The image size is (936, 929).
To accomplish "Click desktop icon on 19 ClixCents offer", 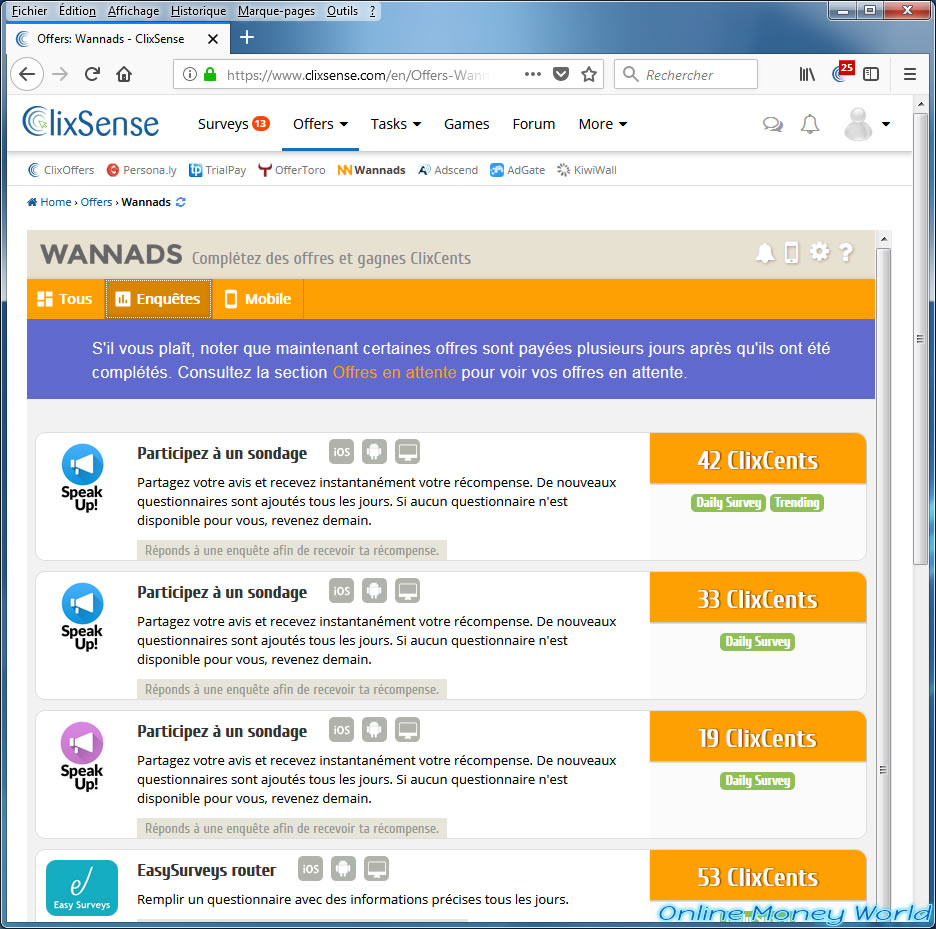I will 408,730.
